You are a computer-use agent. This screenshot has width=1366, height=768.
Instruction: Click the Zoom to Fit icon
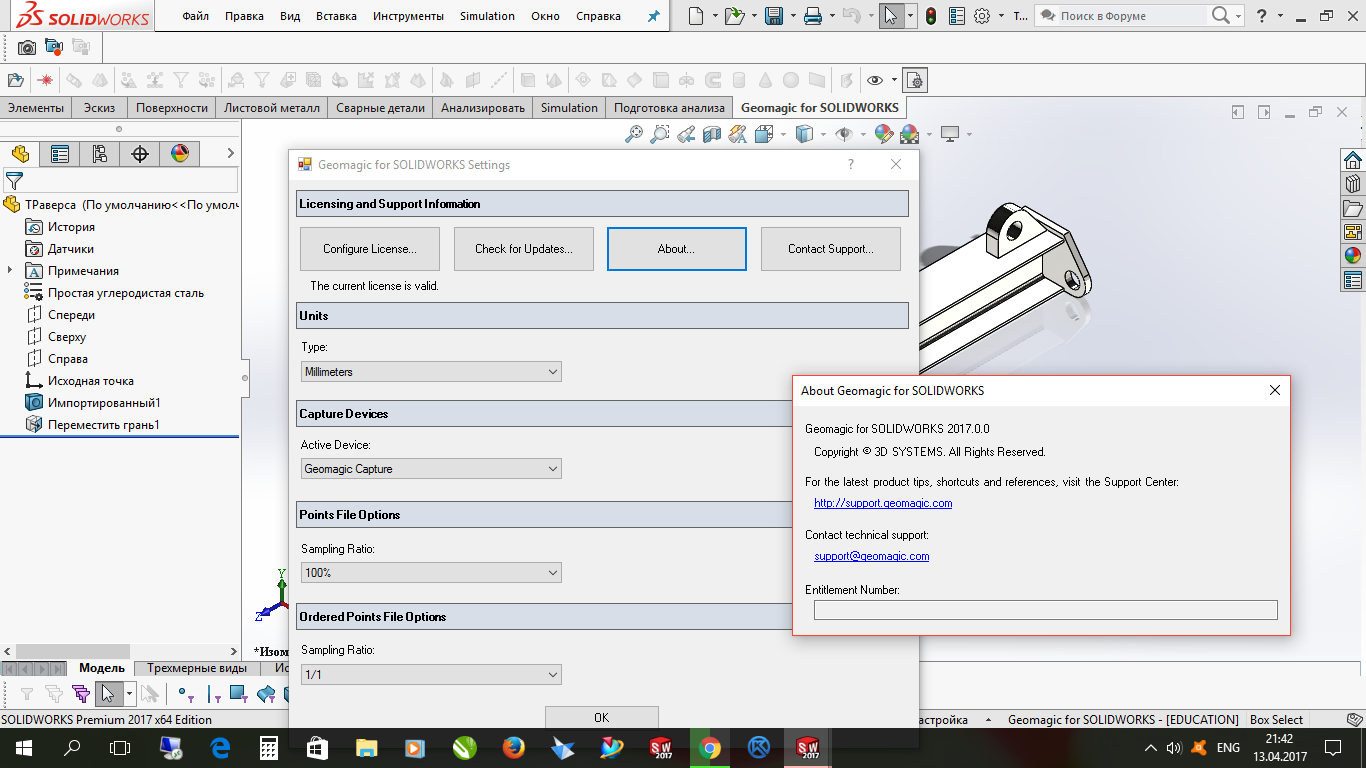[634, 134]
